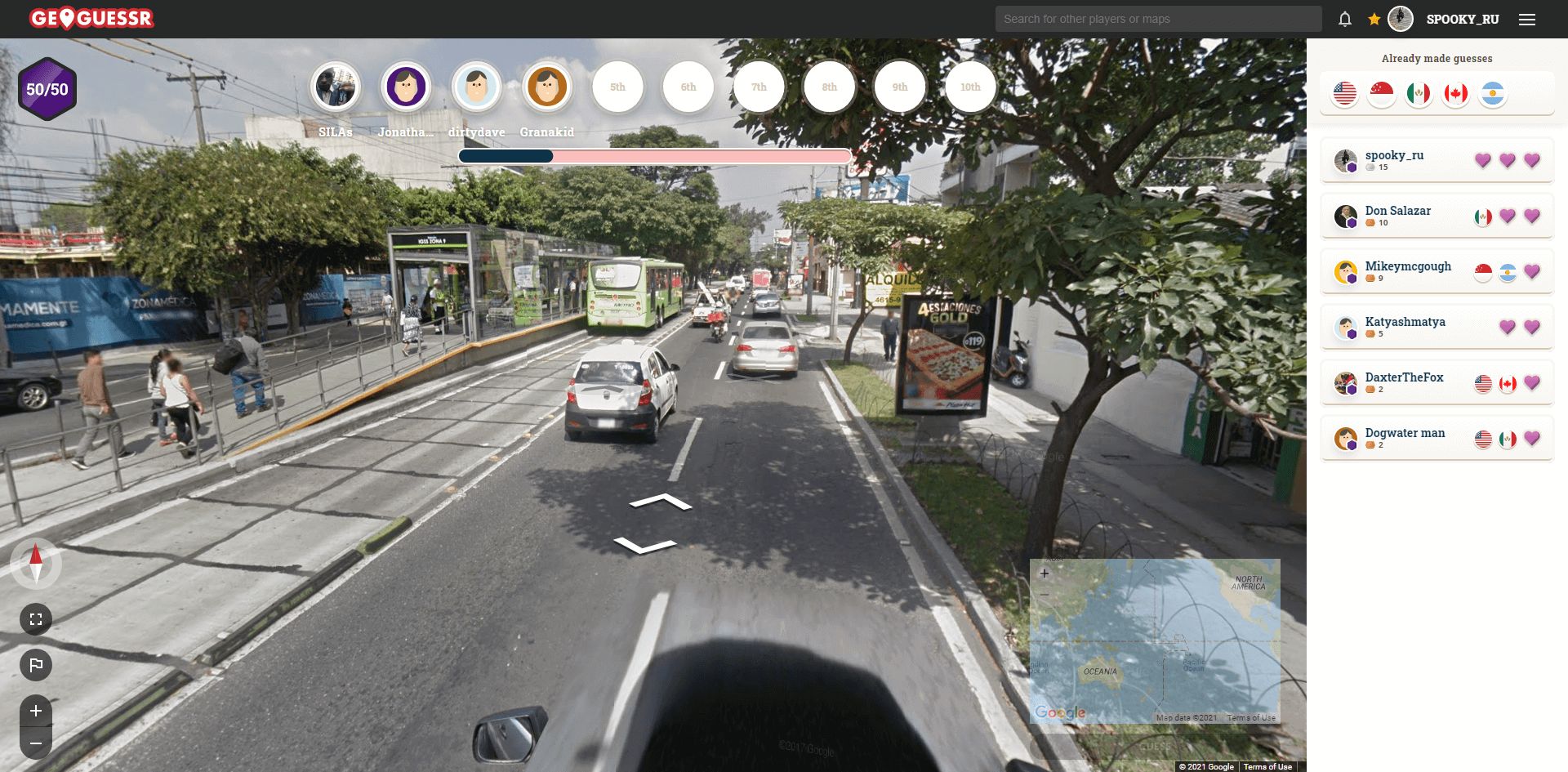This screenshot has height=772, width=1568.
Task: Click the guess map to place a pin
Action: coord(1155,641)
